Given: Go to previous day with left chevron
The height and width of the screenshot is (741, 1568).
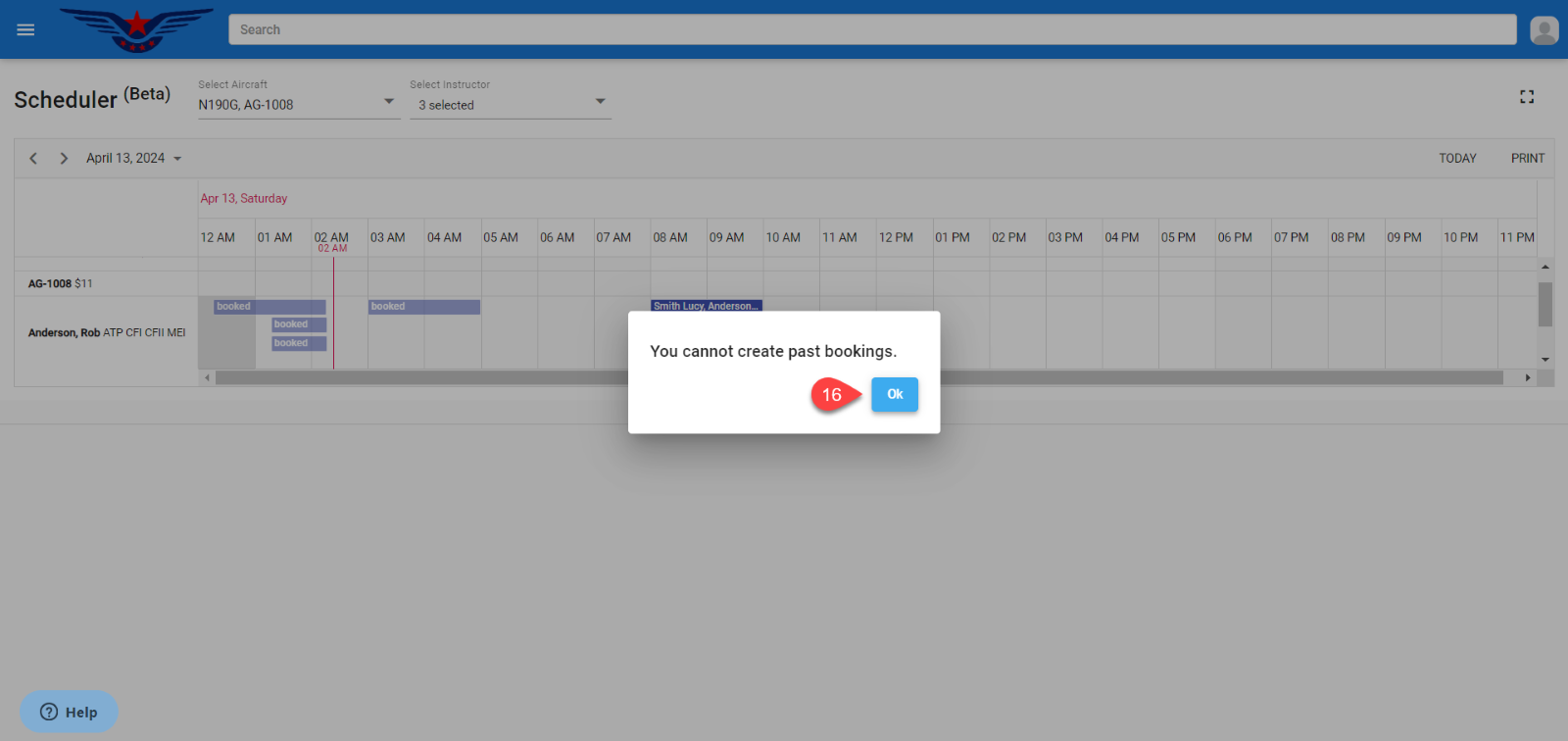Looking at the screenshot, I should (x=33, y=158).
